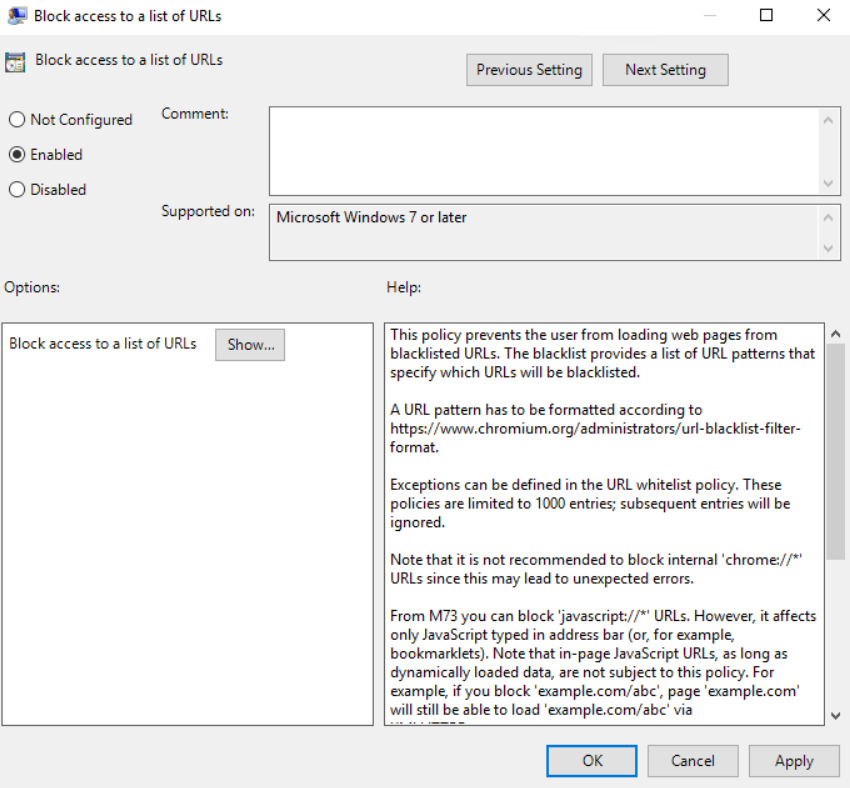The width and height of the screenshot is (850, 788).
Task: Select the Not Configured radio button
Action: (x=17, y=120)
